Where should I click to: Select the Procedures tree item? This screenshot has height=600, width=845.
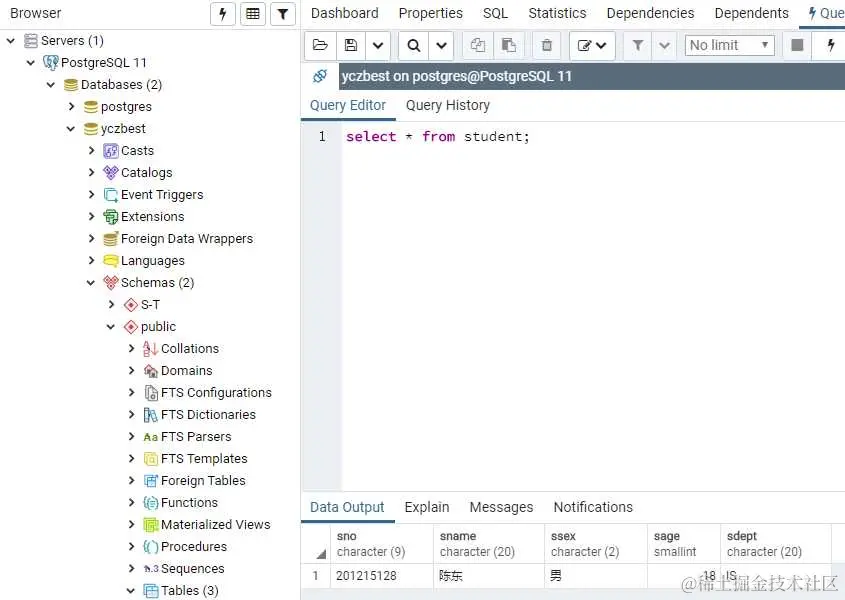(194, 547)
